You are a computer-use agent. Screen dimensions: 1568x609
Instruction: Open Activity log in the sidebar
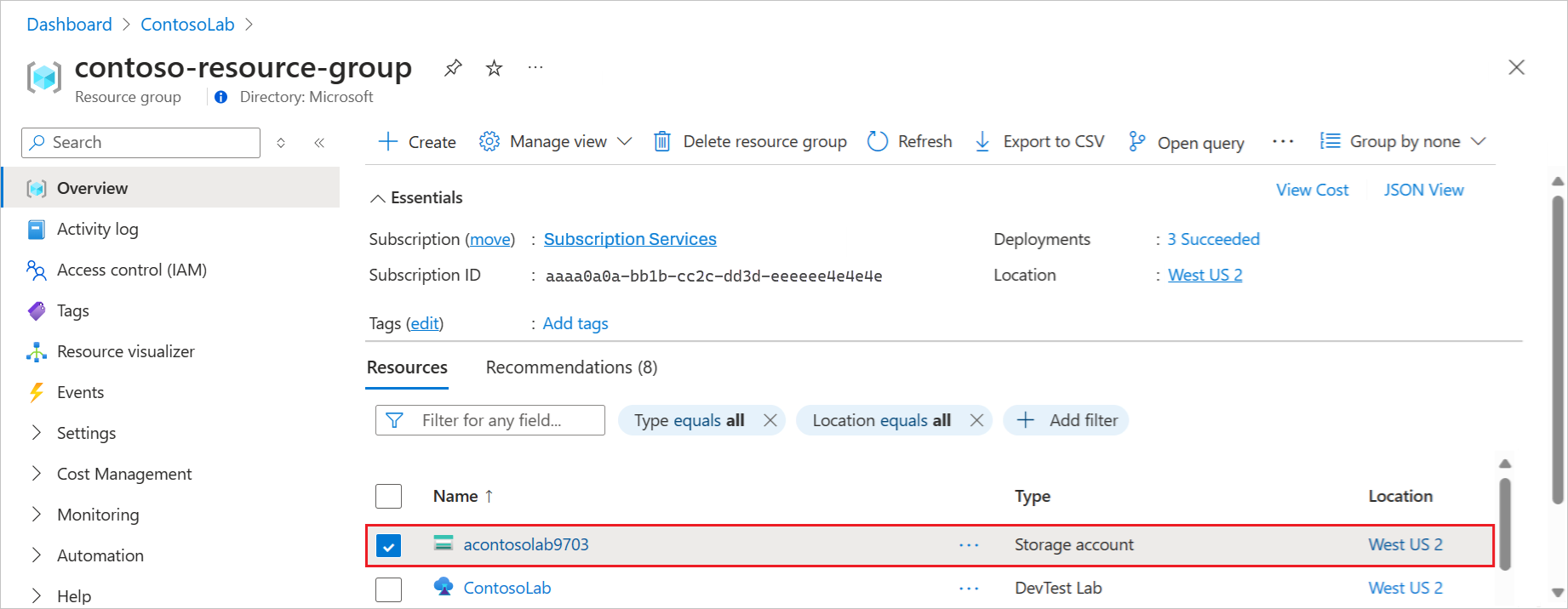coord(97,229)
